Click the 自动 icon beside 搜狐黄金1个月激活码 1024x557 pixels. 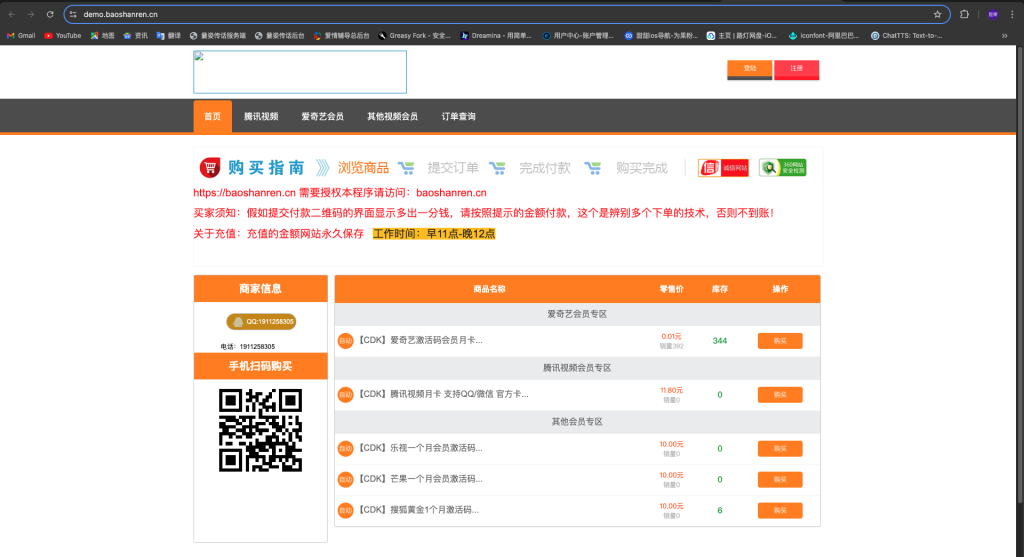pyautogui.click(x=345, y=510)
